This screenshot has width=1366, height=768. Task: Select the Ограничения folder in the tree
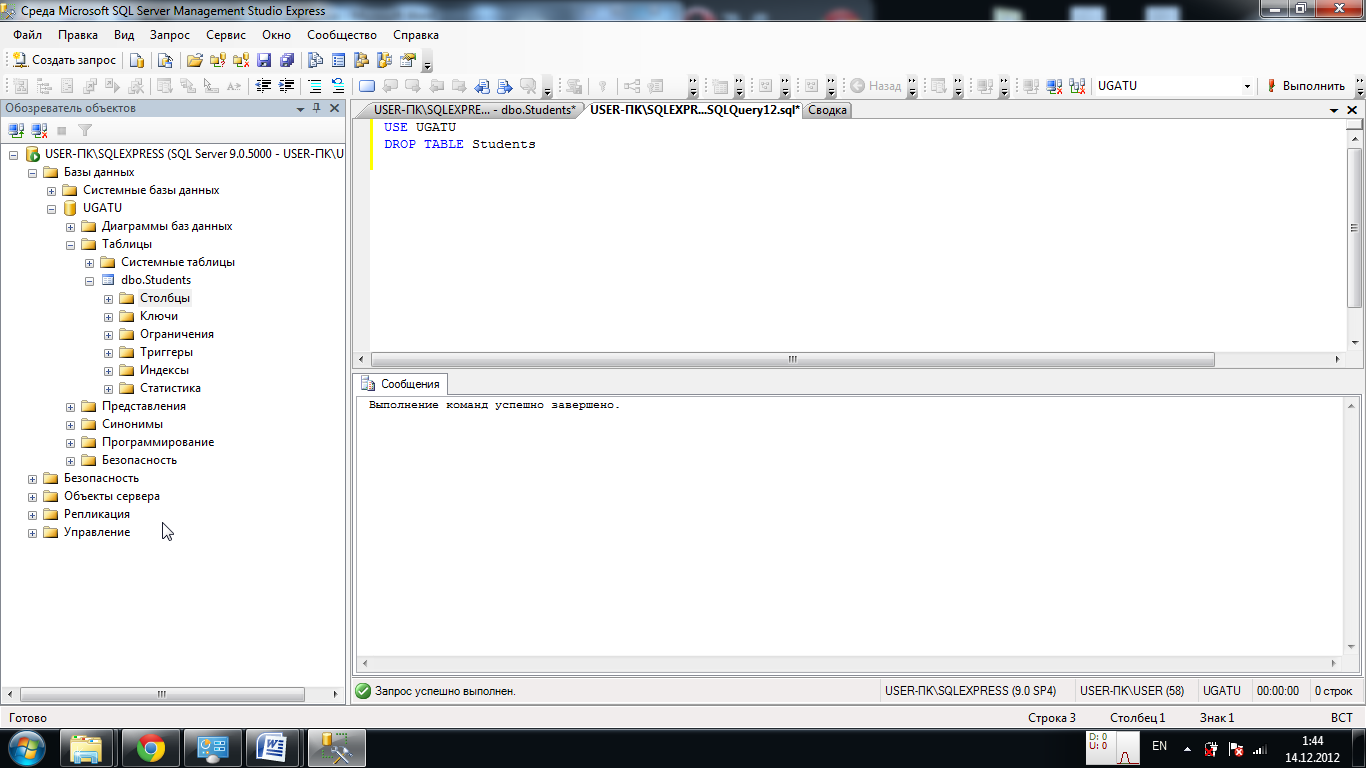pyautogui.click(x=177, y=334)
